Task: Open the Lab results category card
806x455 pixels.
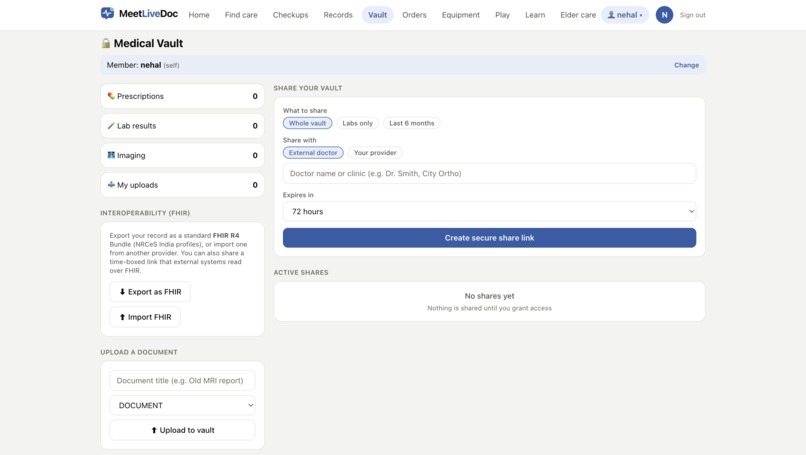Action: tap(182, 126)
